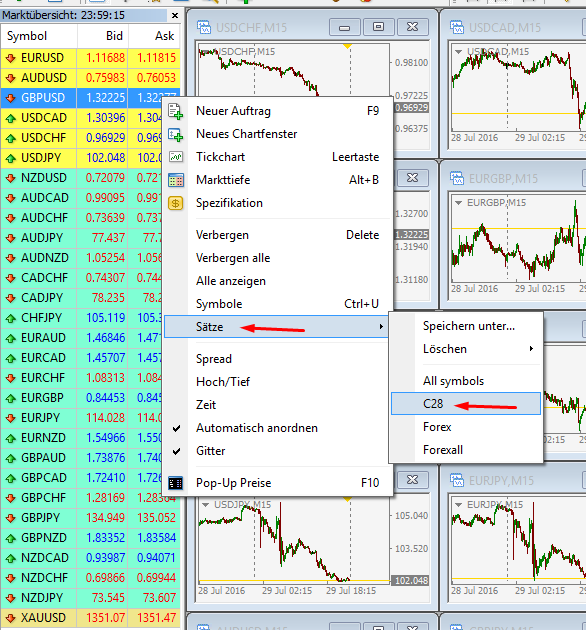This screenshot has width=586, height=630.
Task: Click the USDCHF price label 0.96929
Action: (x=412, y=108)
